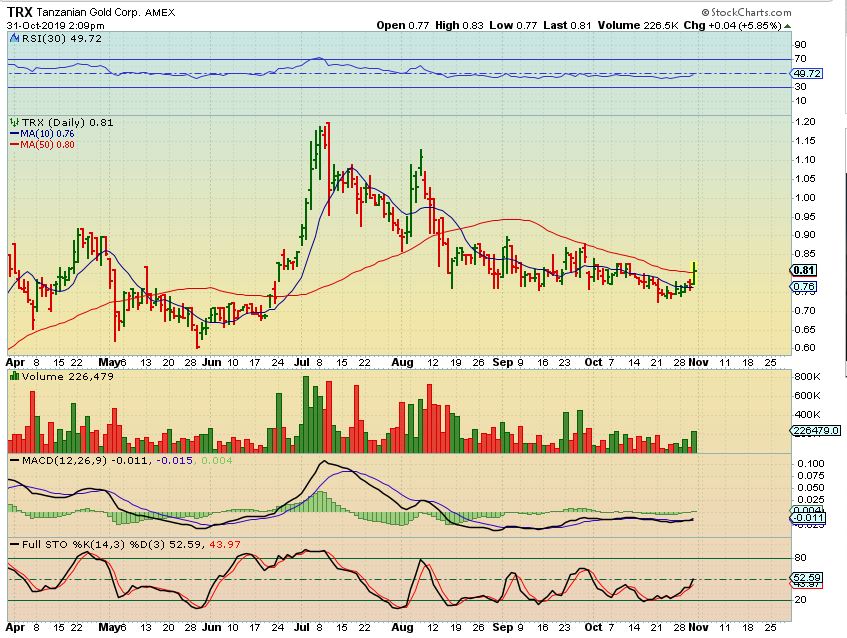This screenshot has width=847, height=638.
Task: Click the Last 0.81 quote value
Action: click(x=567, y=25)
